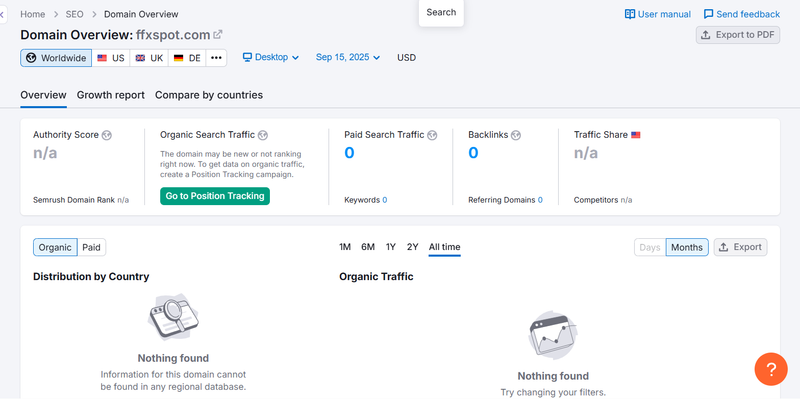This screenshot has height=399, width=800.
Task: Open the User manual link
Action: point(658,14)
